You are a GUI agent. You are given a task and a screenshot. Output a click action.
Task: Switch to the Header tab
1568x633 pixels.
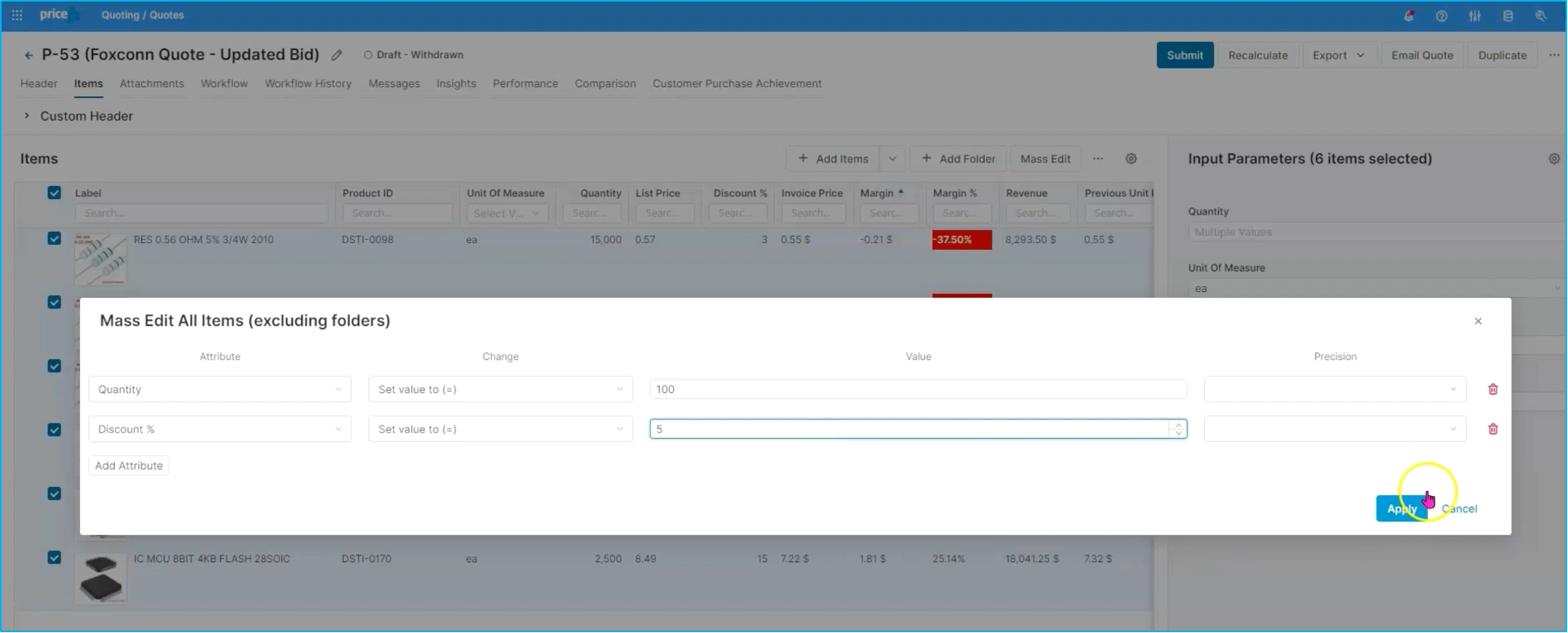point(38,83)
